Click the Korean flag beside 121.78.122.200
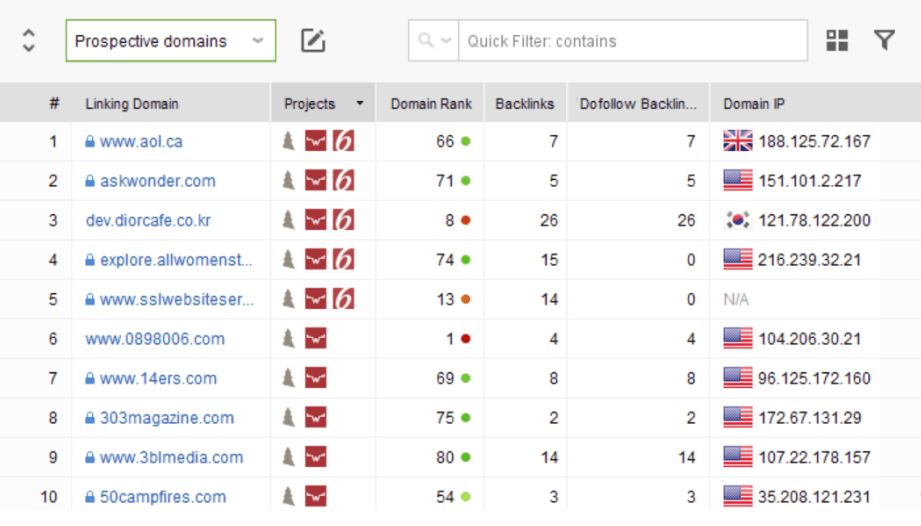 738,220
